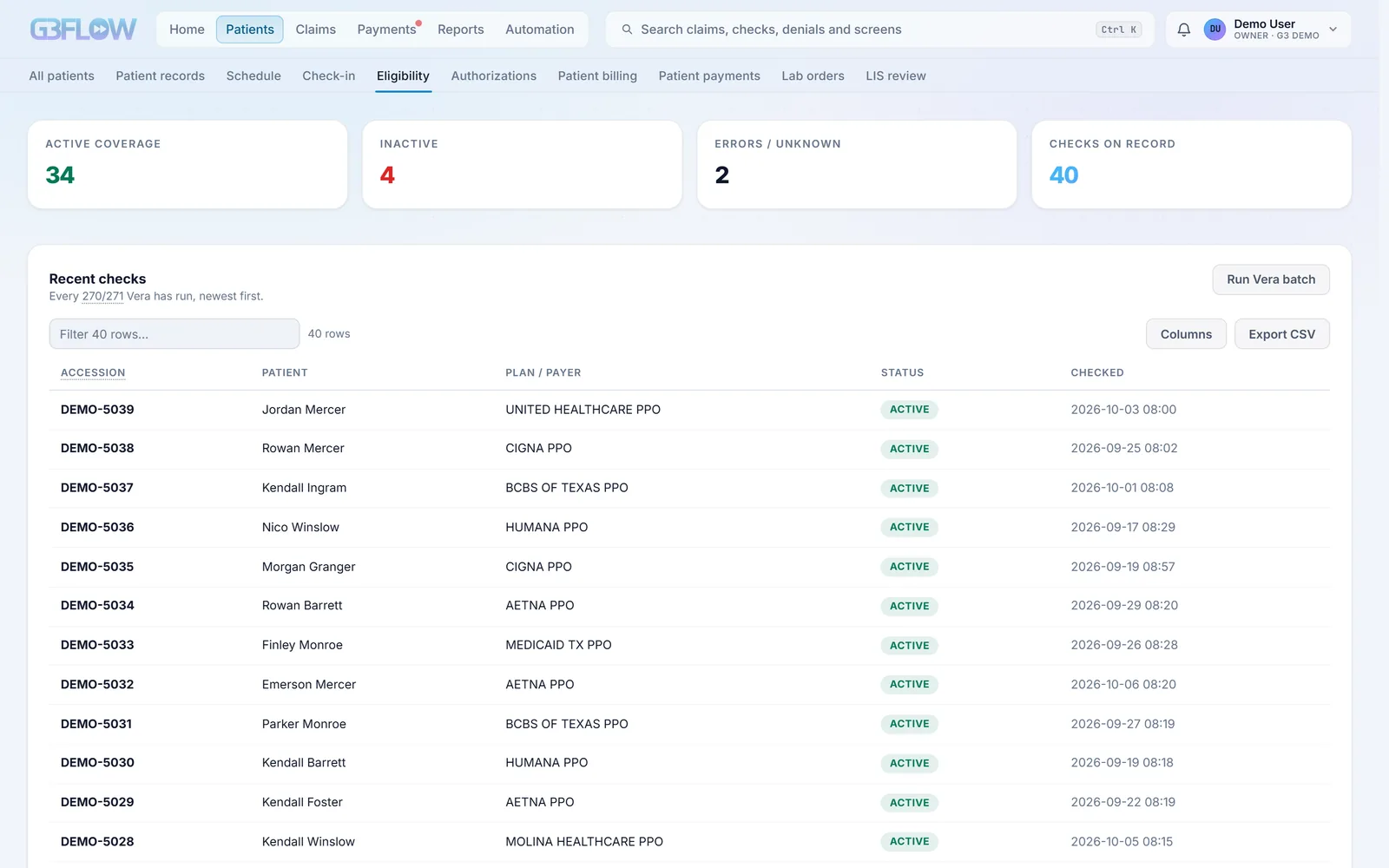Click the Run Vera batch button
This screenshot has width=1389, height=868.
pos(1271,279)
